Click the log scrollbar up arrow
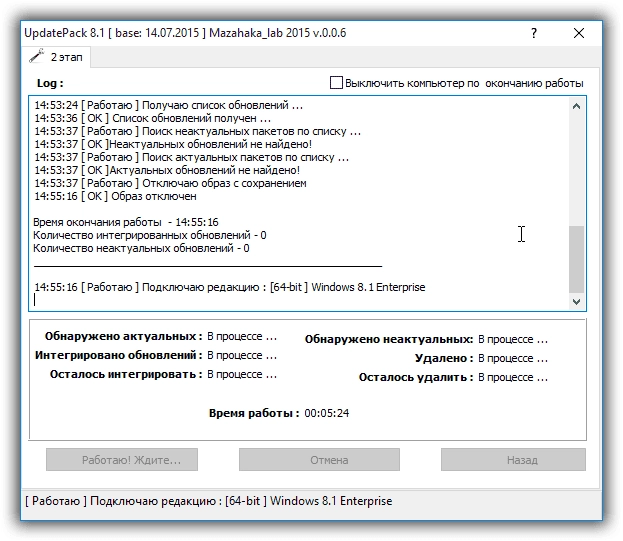This screenshot has width=623, height=541. (x=577, y=106)
